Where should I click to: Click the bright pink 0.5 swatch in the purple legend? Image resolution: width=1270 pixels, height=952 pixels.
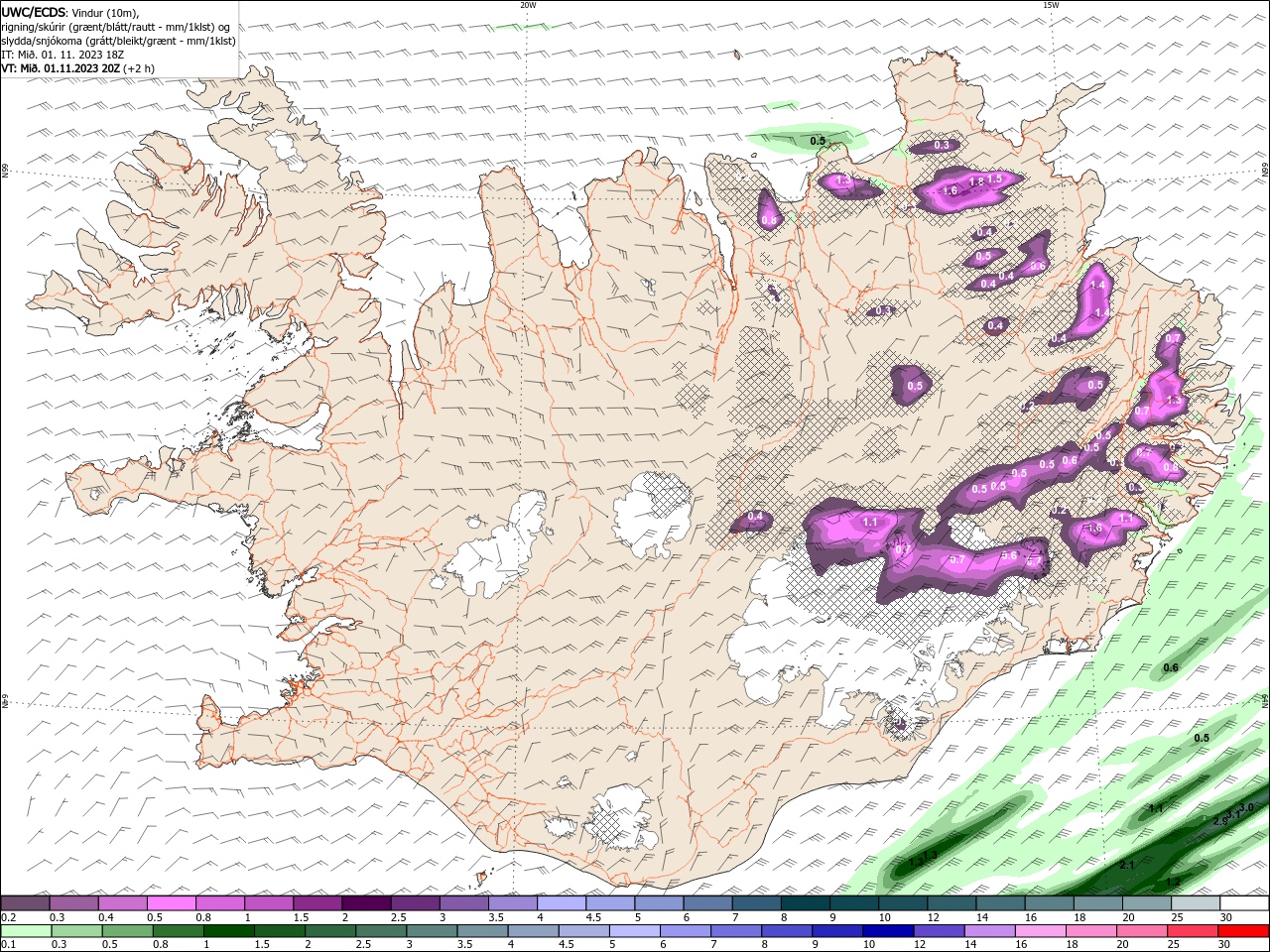[171, 902]
